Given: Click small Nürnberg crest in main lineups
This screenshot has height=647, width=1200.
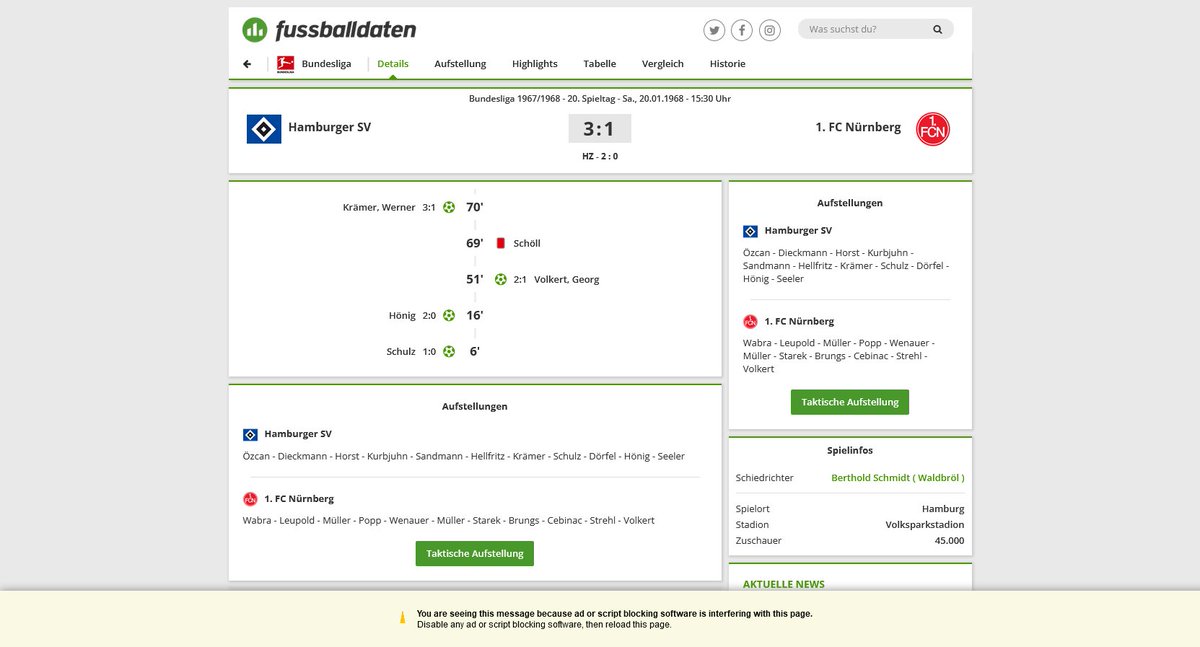Looking at the screenshot, I should [250, 499].
